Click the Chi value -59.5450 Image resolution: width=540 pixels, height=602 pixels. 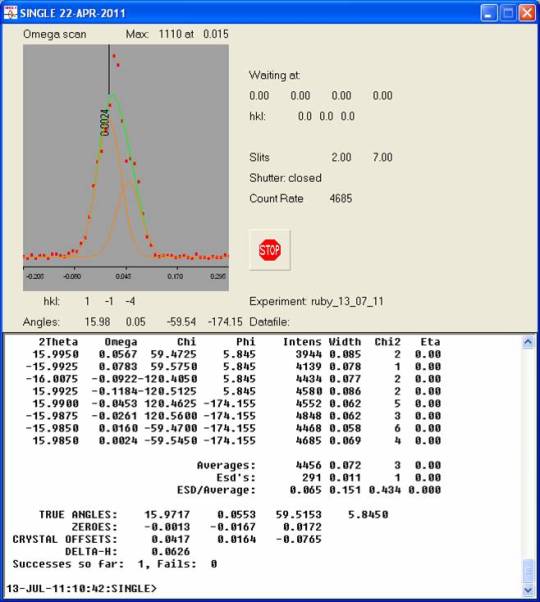(170, 440)
